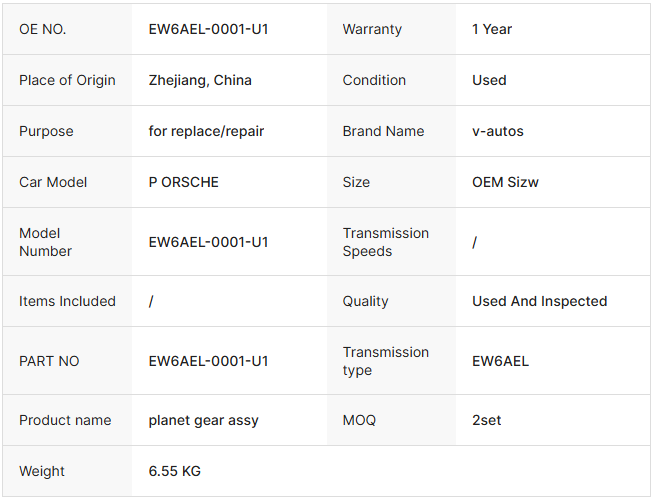The height and width of the screenshot is (504, 658).
Task: Click the Used condition value
Action: coord(489,80)
